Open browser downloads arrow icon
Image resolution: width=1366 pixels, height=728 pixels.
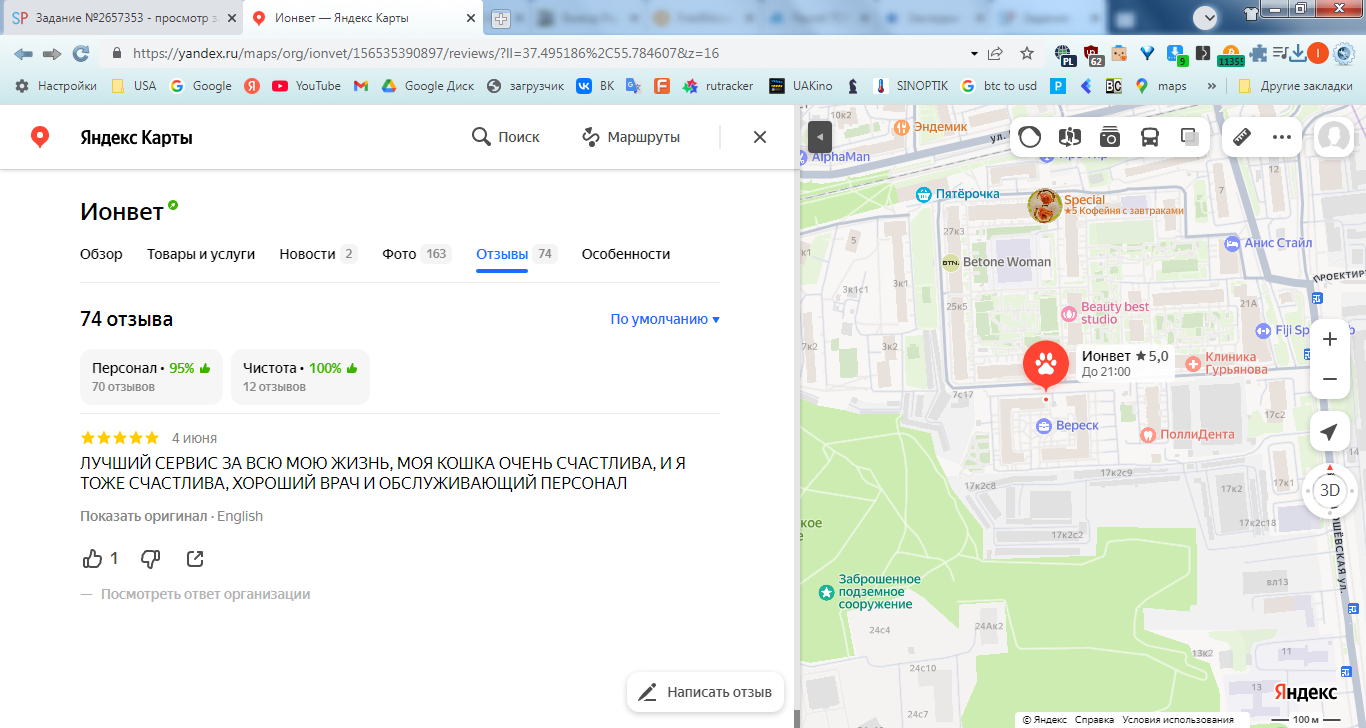[x=1297, y=53]
